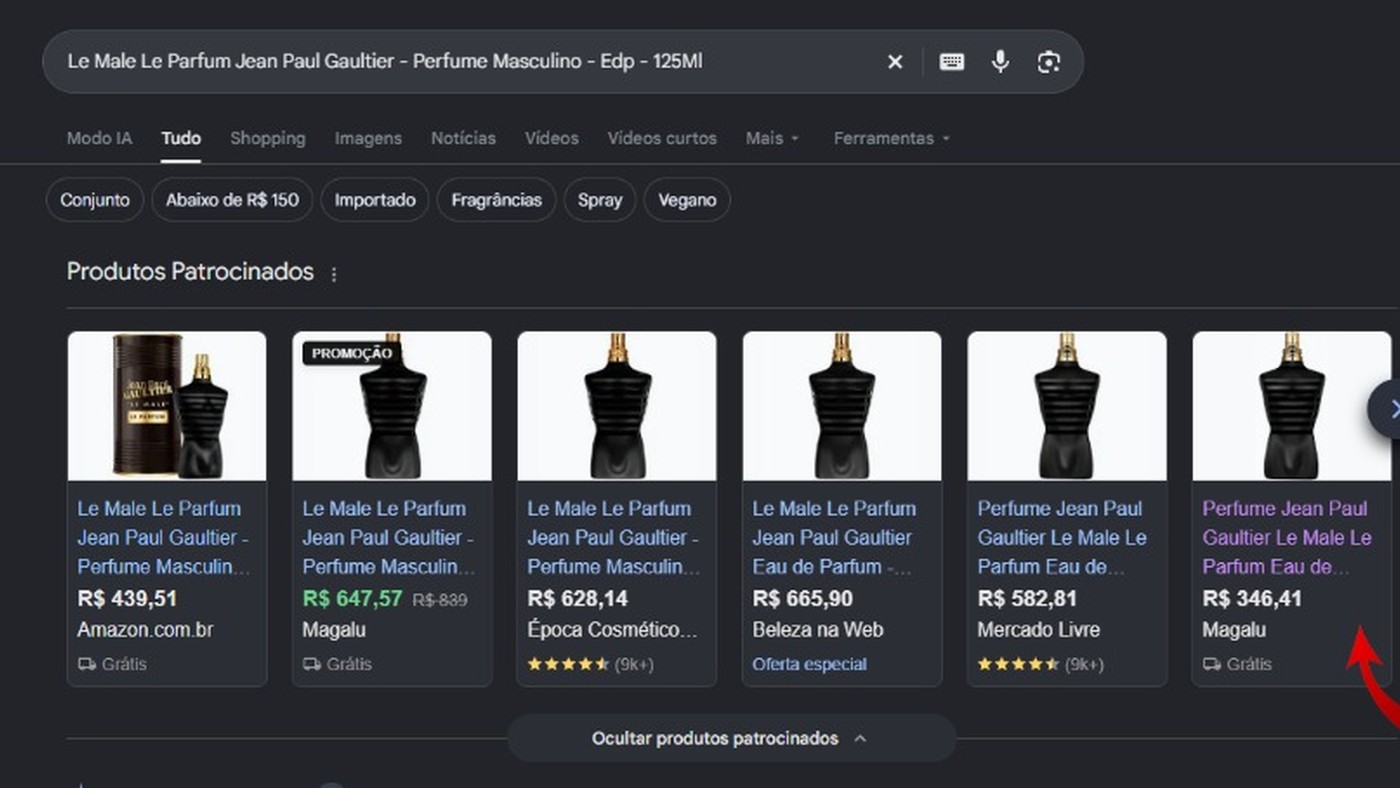Start voice search with microphone
This screenshot has width=1400, height=788.
pos(1000,62)
